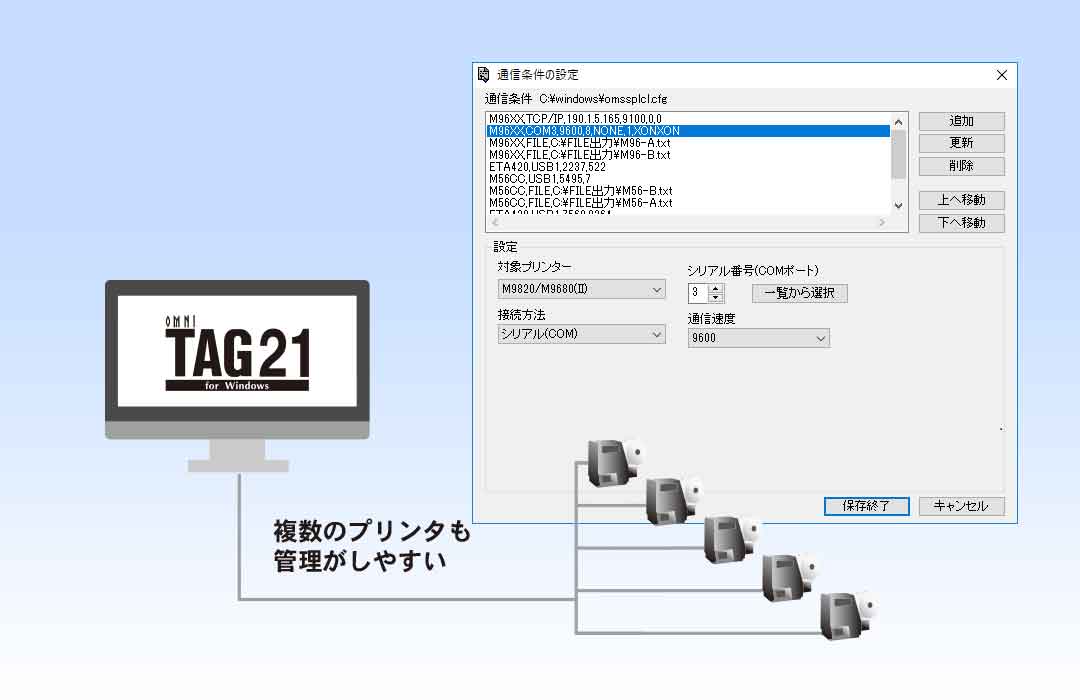Select the M96XX FILE M96-B.txt list row
Viewport: 1080px width, 700px height.
tap(688, 155)
